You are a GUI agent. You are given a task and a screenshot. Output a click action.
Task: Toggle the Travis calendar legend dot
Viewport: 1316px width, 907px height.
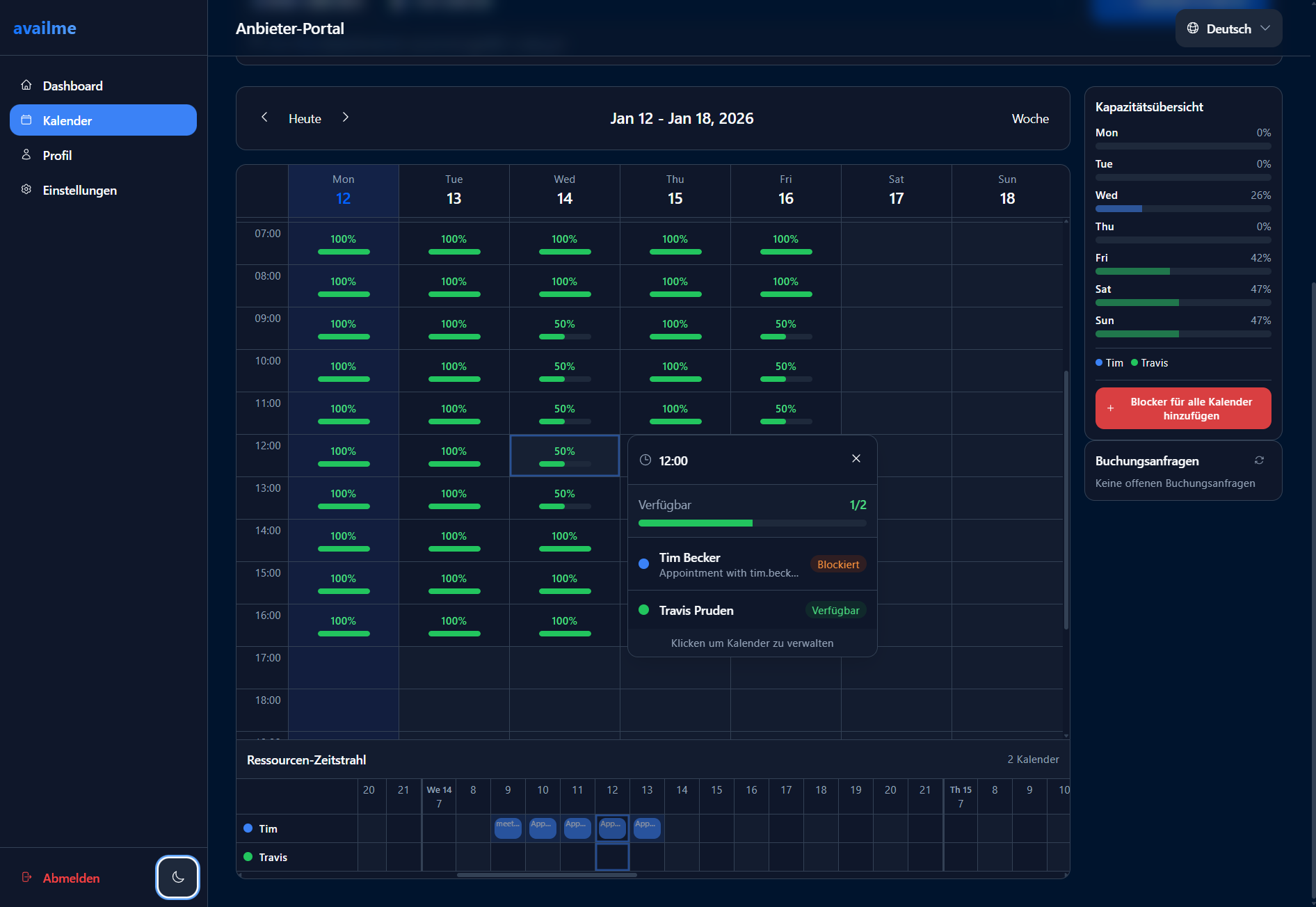pyautogui.click(x=1134, y=362)
